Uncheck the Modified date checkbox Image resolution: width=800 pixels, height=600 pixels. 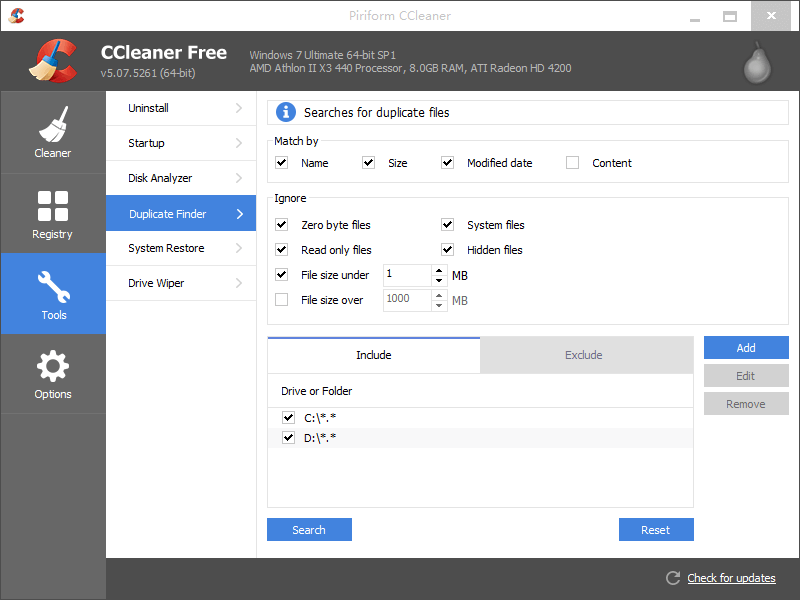[x=448, y=163]
